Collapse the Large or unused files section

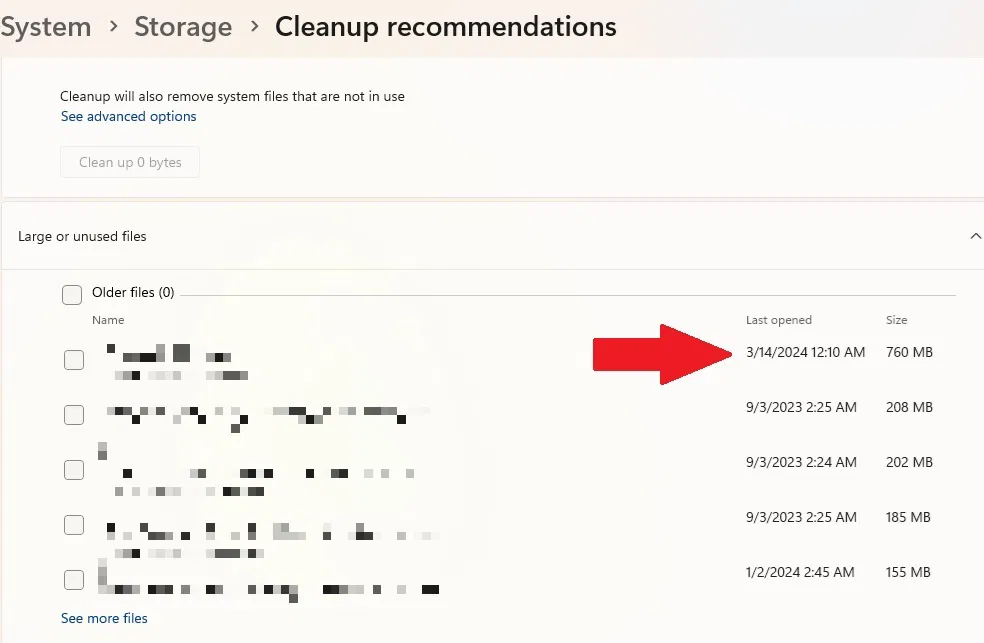coord(975,237)
